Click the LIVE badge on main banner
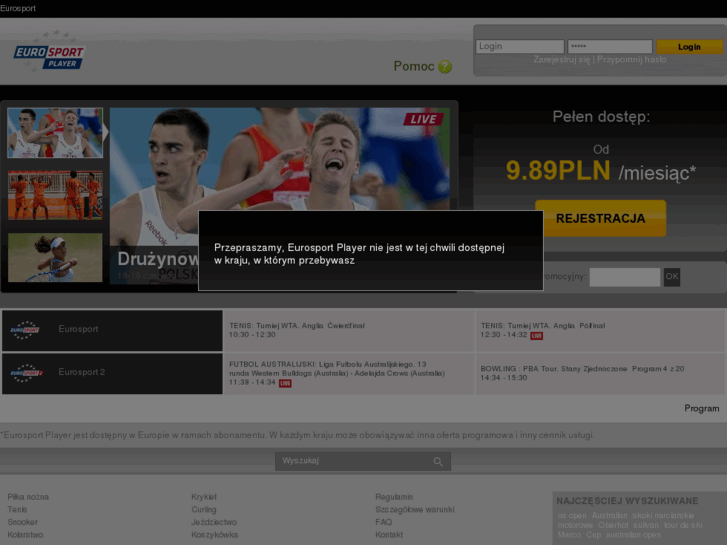Image resolution: width=727 pixels, height=545 pixels. coord(423,119)
